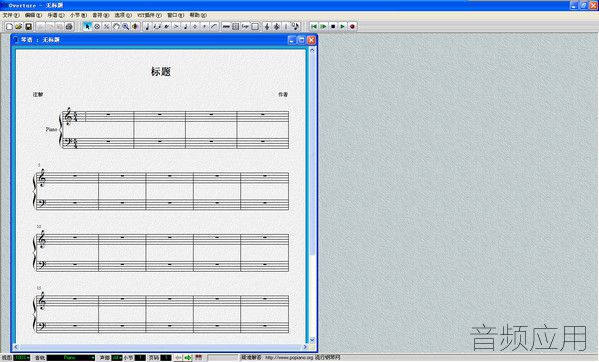Viewport: 599px width, 362px height.
Task: Open a file with the folder icon
Action: 19,26
